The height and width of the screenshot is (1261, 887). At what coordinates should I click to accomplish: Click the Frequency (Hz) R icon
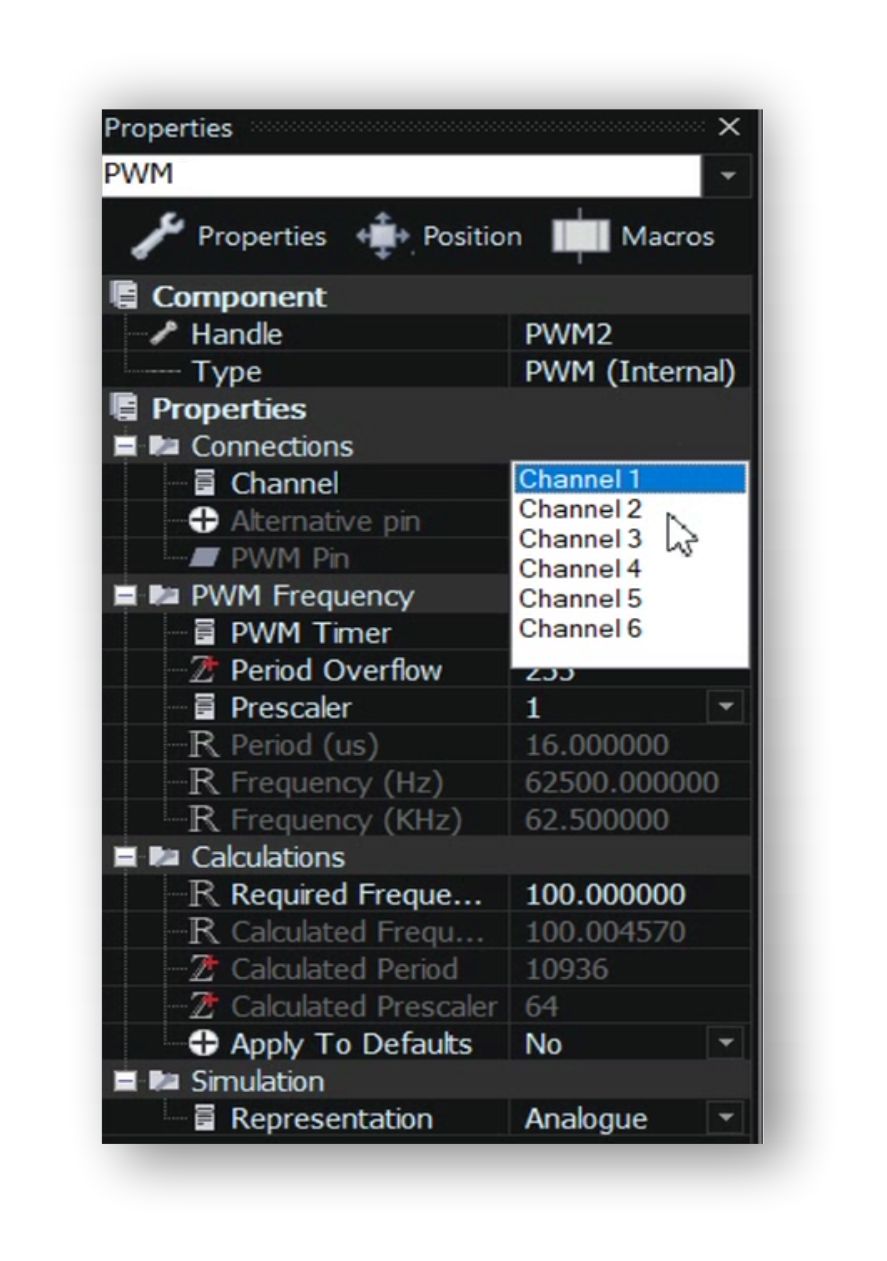204,783
